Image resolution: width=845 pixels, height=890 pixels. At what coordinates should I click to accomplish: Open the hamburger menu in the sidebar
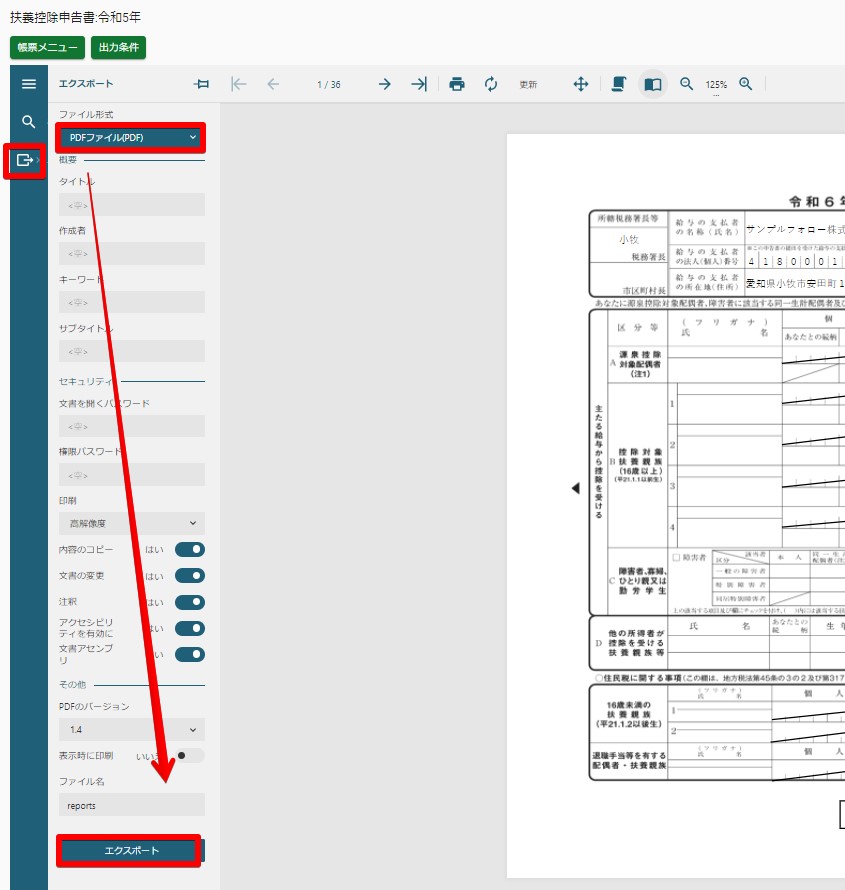[28, 84]
